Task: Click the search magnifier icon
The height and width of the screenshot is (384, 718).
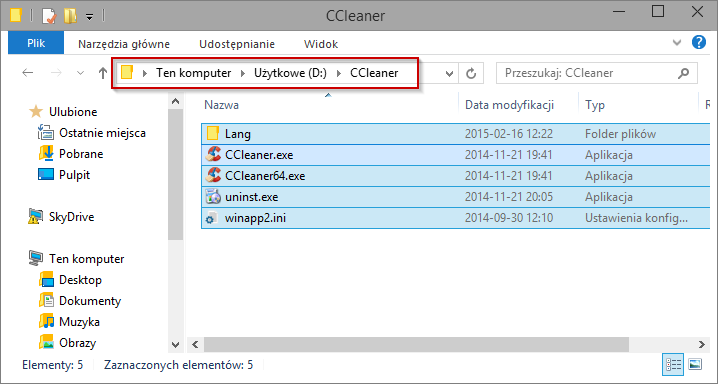Action: pos(683,73)
